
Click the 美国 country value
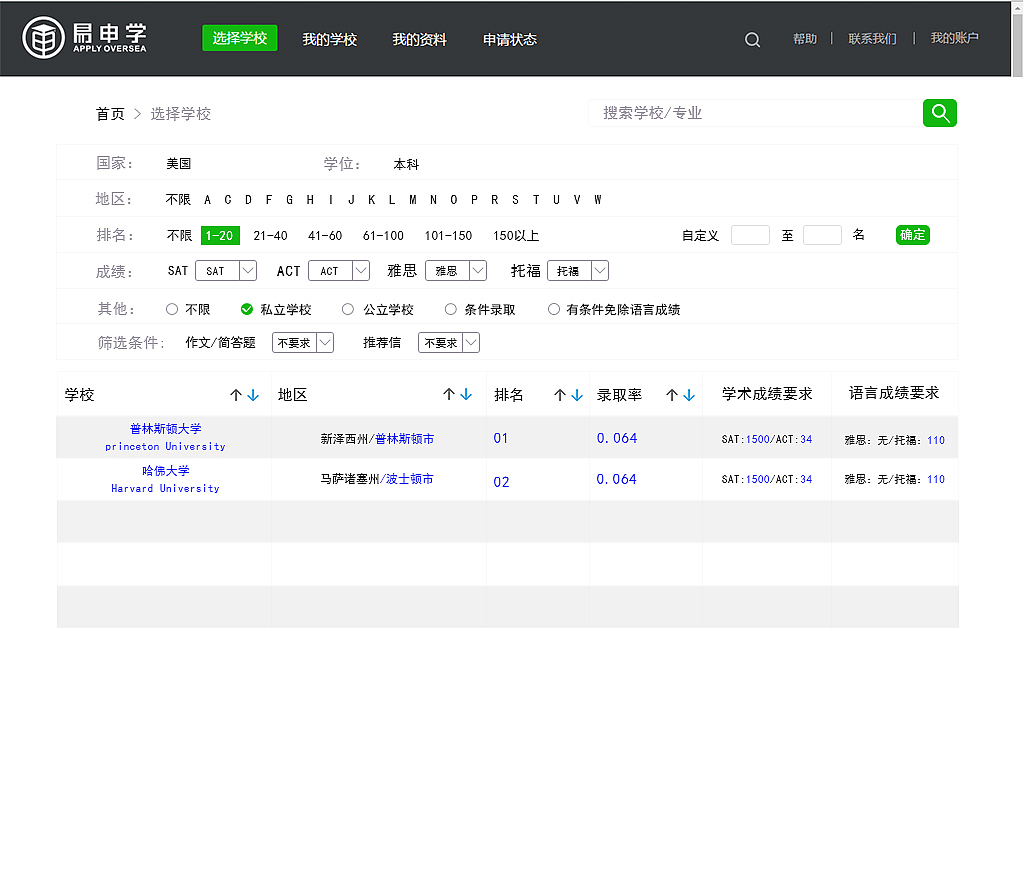pos(178,163)
